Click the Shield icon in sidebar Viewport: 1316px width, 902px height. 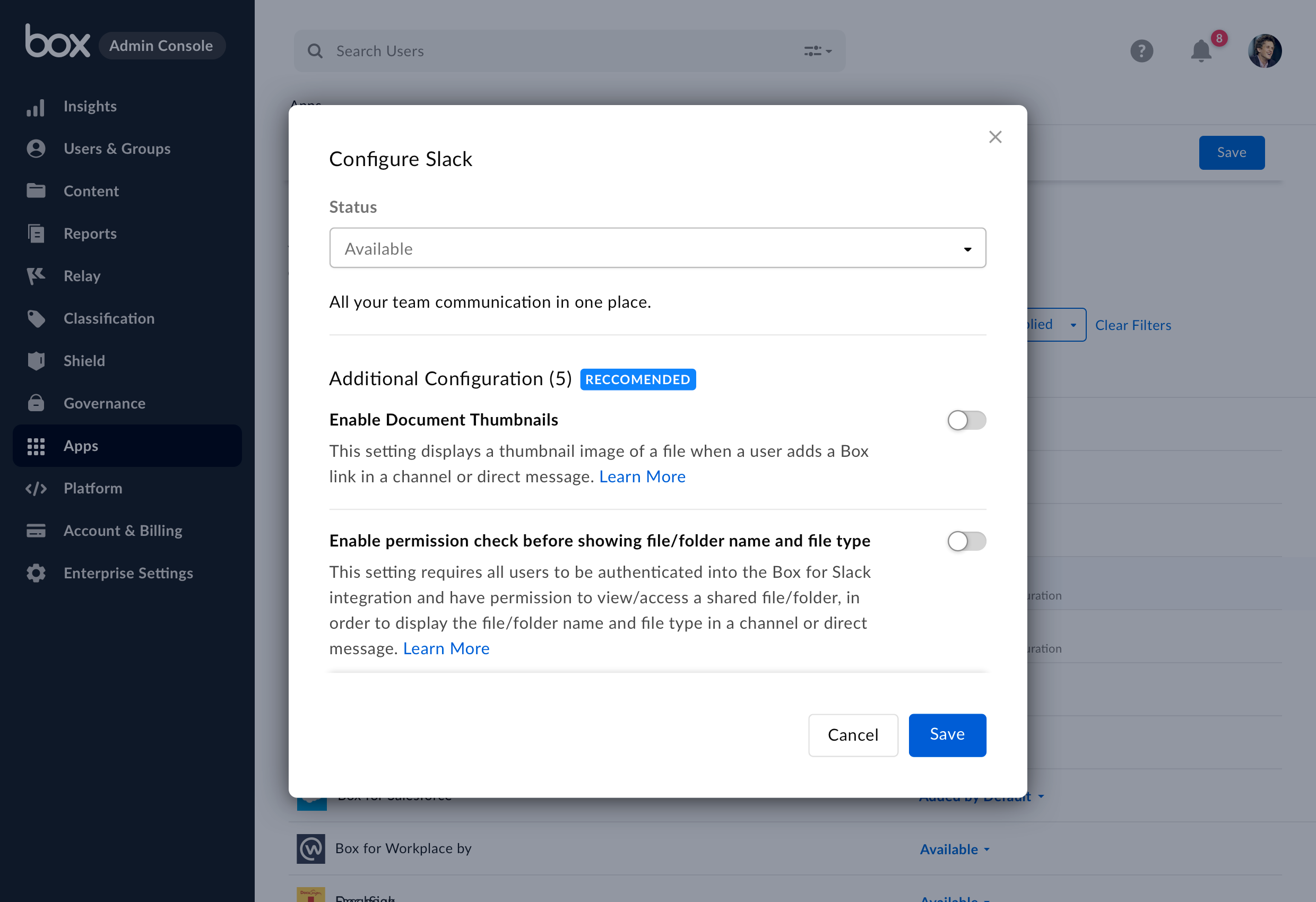36,361
